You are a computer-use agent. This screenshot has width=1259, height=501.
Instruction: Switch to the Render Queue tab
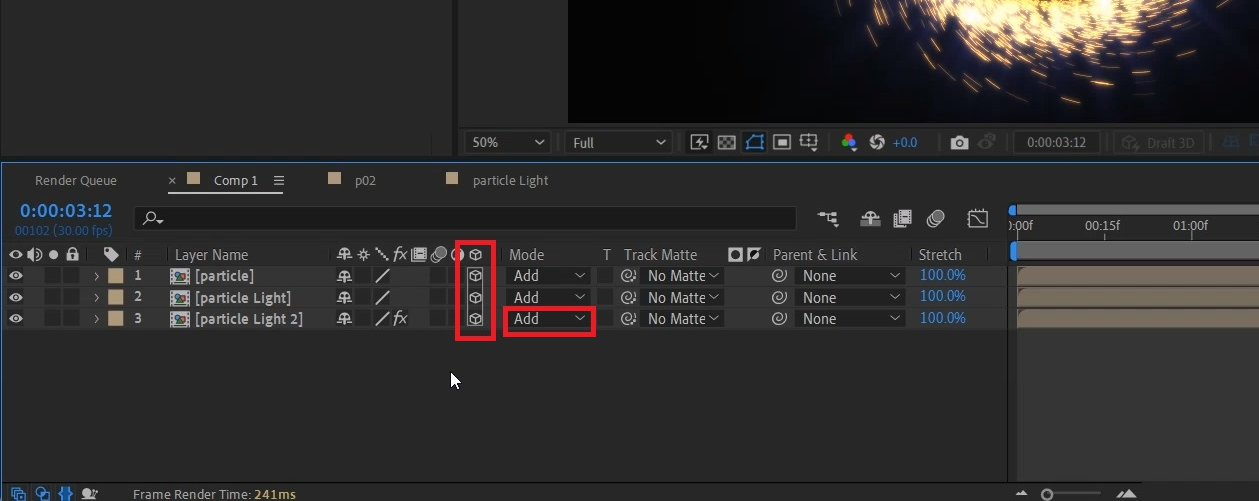pos(76,180)
